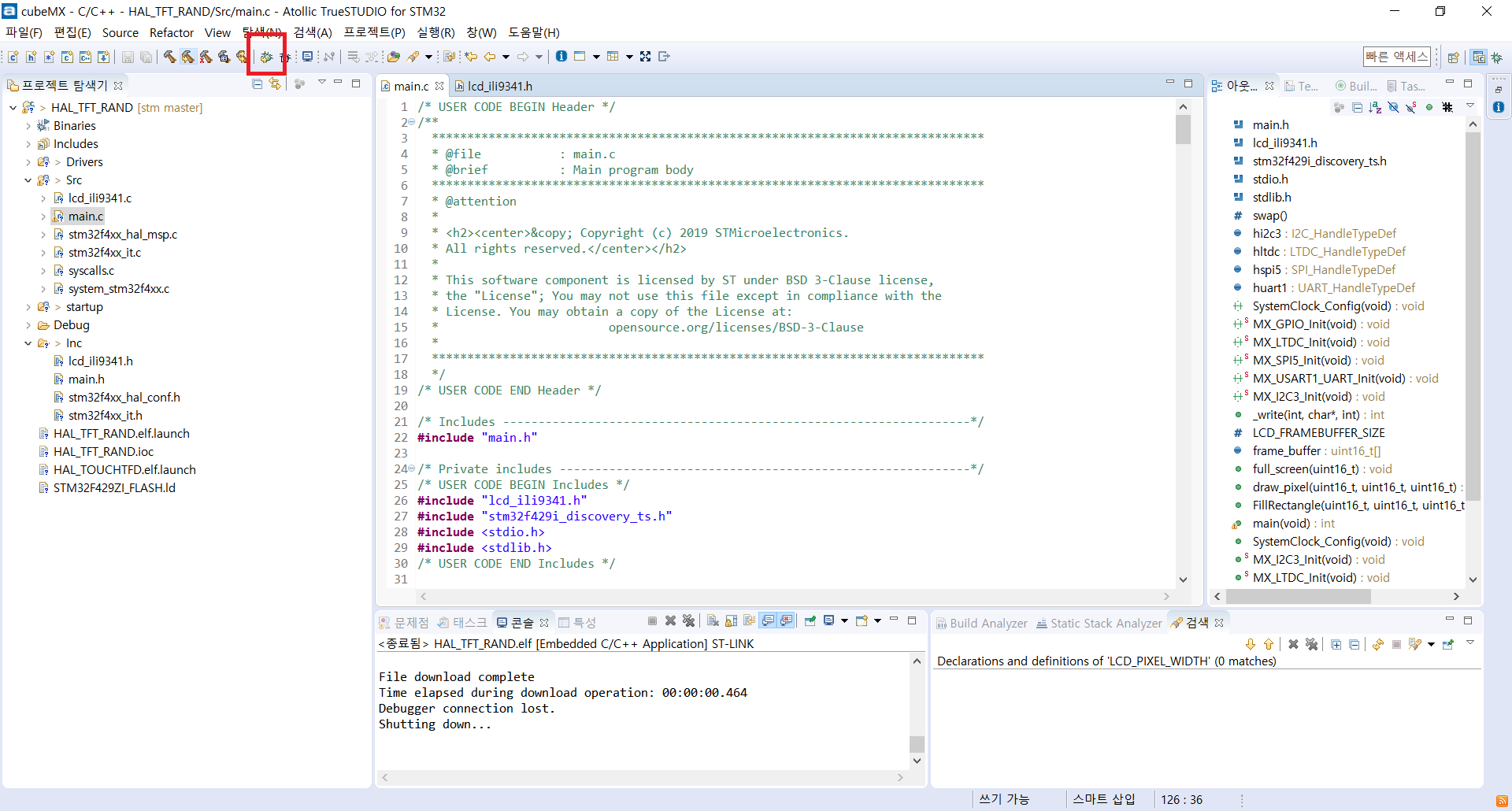Start a debug session with the bug icon
This screenshot has height=811, width=1512.
[267, 57]
